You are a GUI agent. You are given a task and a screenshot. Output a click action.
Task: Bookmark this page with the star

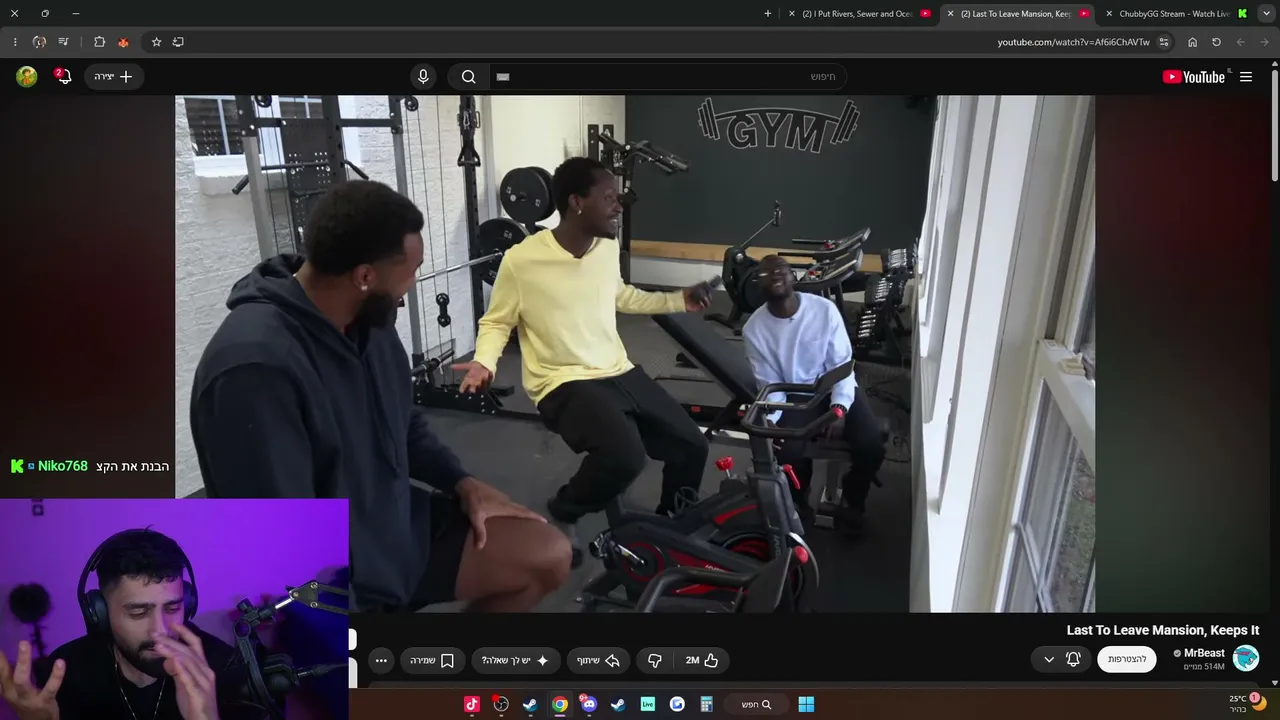tap(156, 42)
